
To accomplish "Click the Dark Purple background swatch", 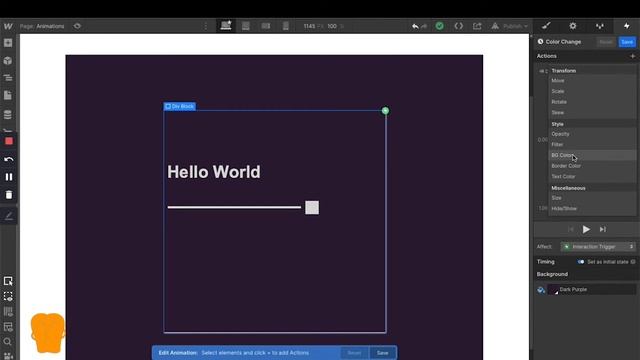I will point(553,289).
